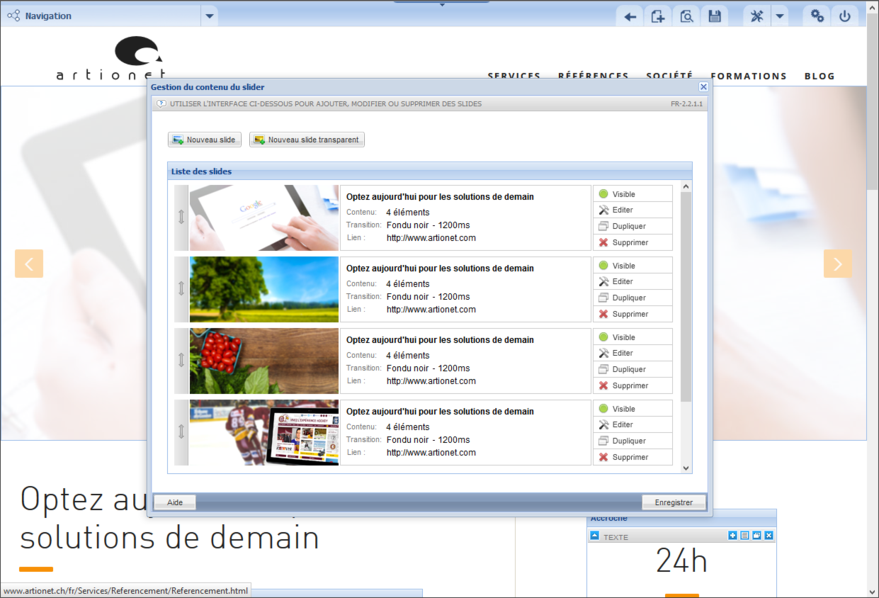
Task: Open the page preview magnifier icon
Action: pyautogui.click(x=686, y=16)
